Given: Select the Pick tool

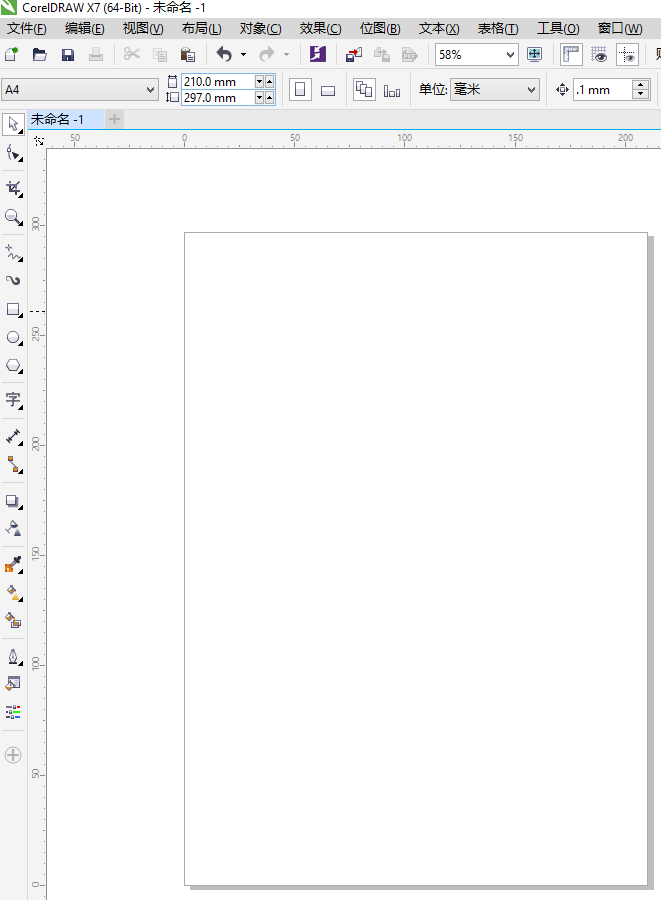Looking at the screenshot, I should point(13,124).
